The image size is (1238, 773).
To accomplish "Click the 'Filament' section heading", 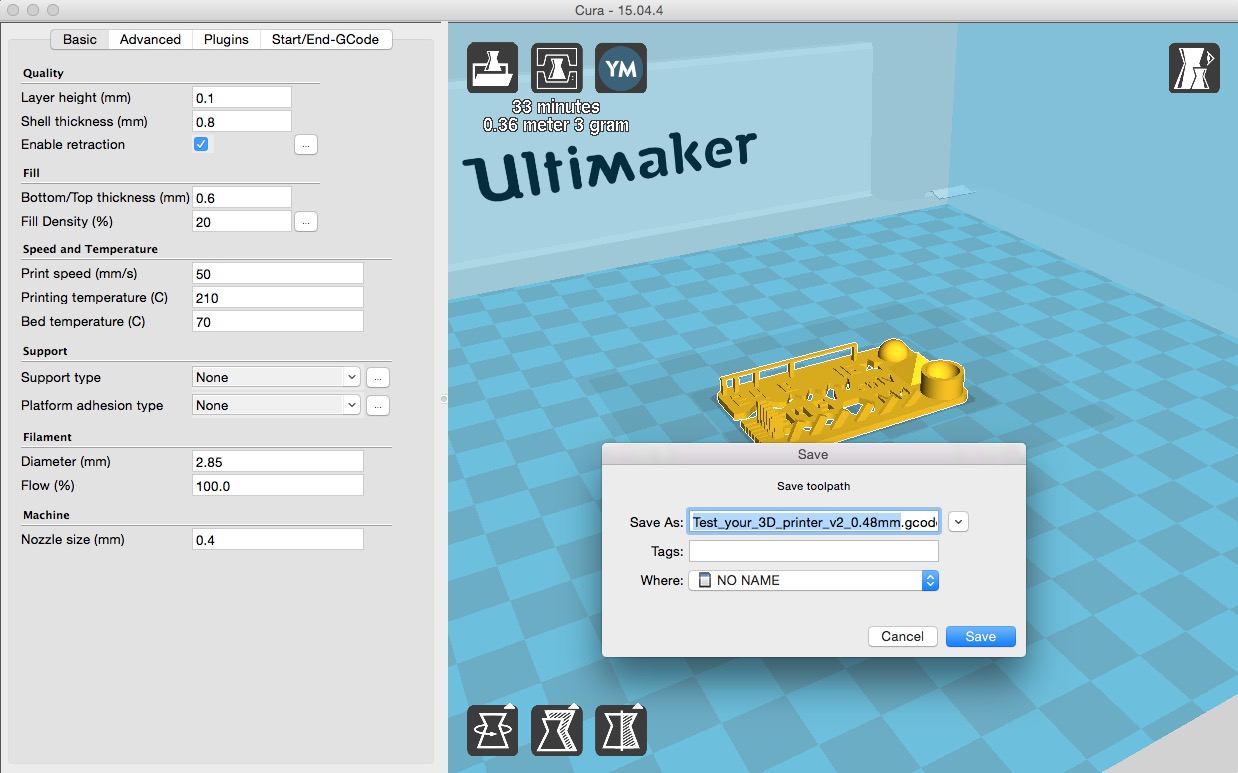I will (47, 437).
